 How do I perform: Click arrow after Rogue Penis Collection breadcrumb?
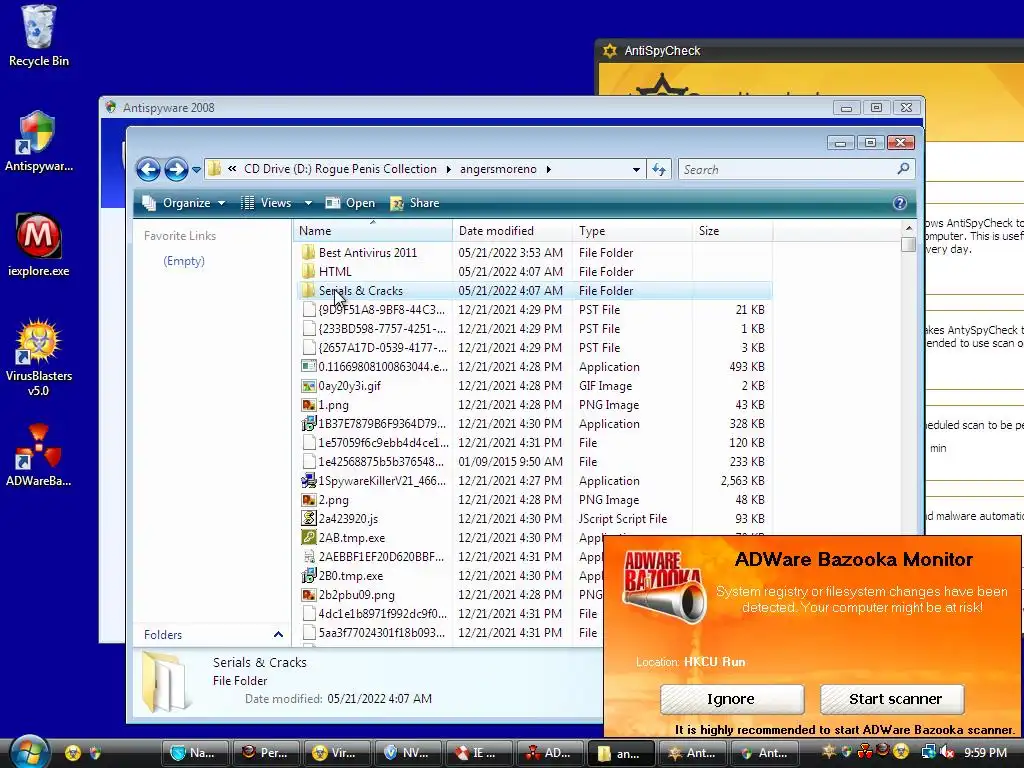(449, 169)
